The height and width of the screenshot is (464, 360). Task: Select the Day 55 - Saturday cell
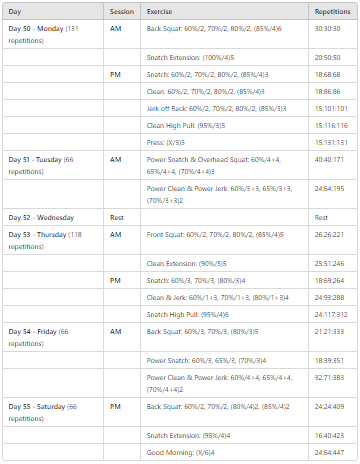(53, 412)
